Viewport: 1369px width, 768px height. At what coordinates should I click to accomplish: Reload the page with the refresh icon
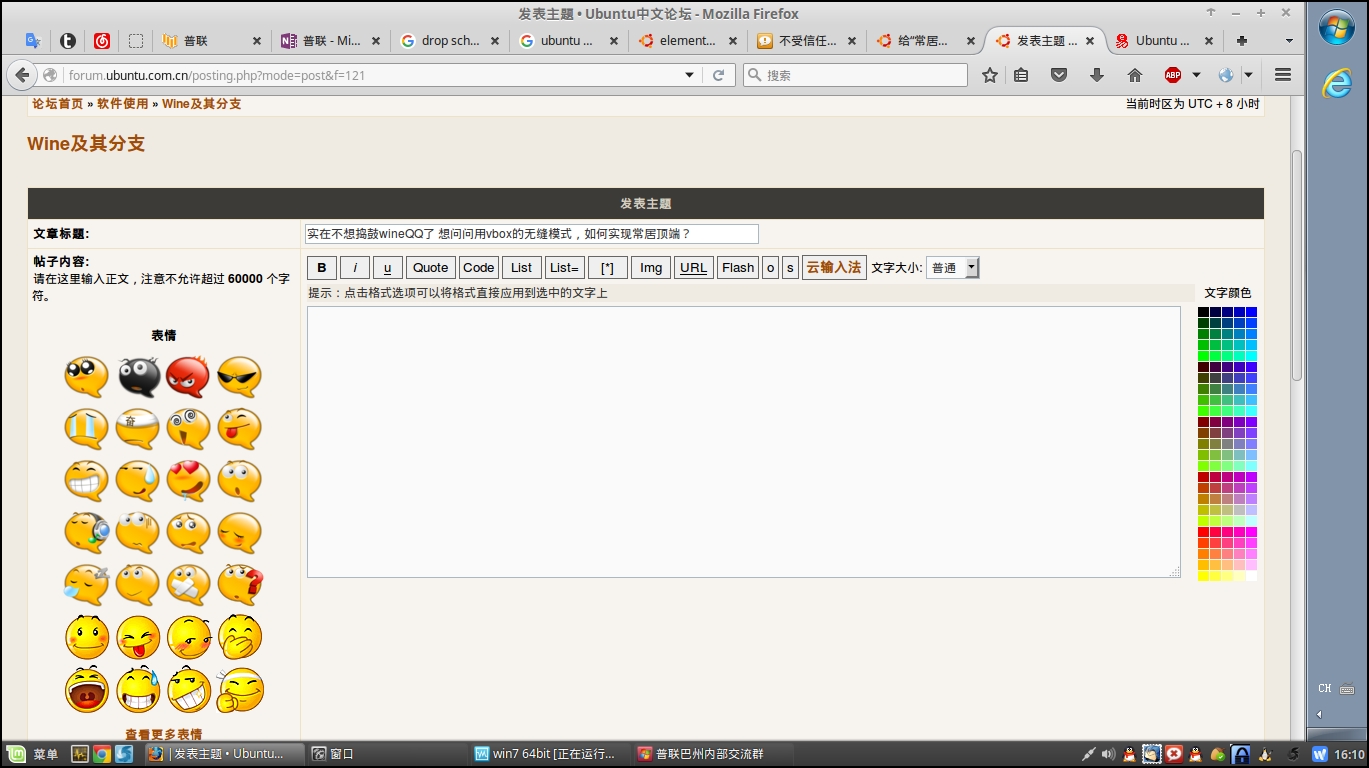click(x=717, y=75)
